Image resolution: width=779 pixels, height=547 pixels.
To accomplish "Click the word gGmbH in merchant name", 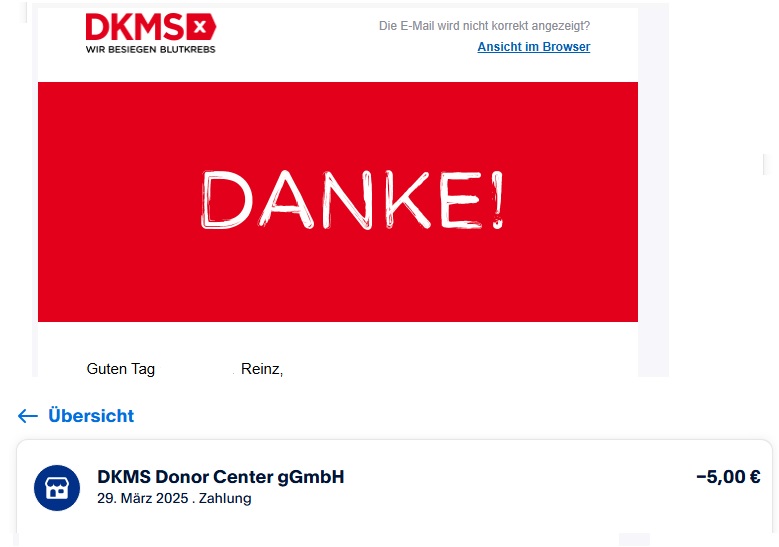I will tap(311, 477).
